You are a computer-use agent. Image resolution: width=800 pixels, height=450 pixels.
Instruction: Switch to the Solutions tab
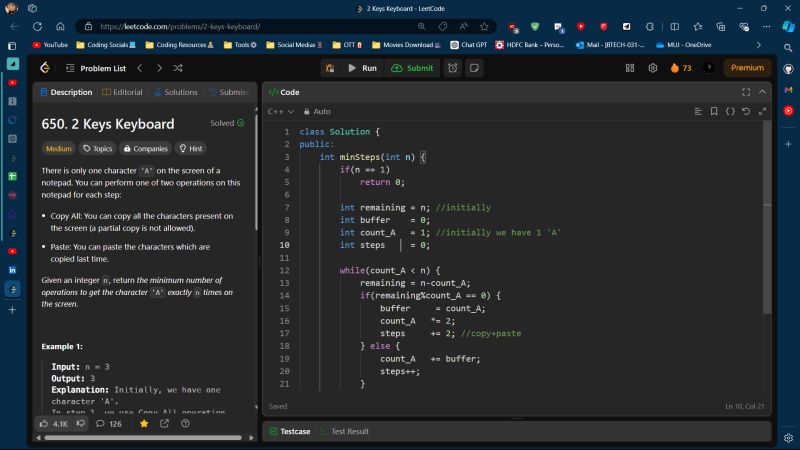pos(176,92)
